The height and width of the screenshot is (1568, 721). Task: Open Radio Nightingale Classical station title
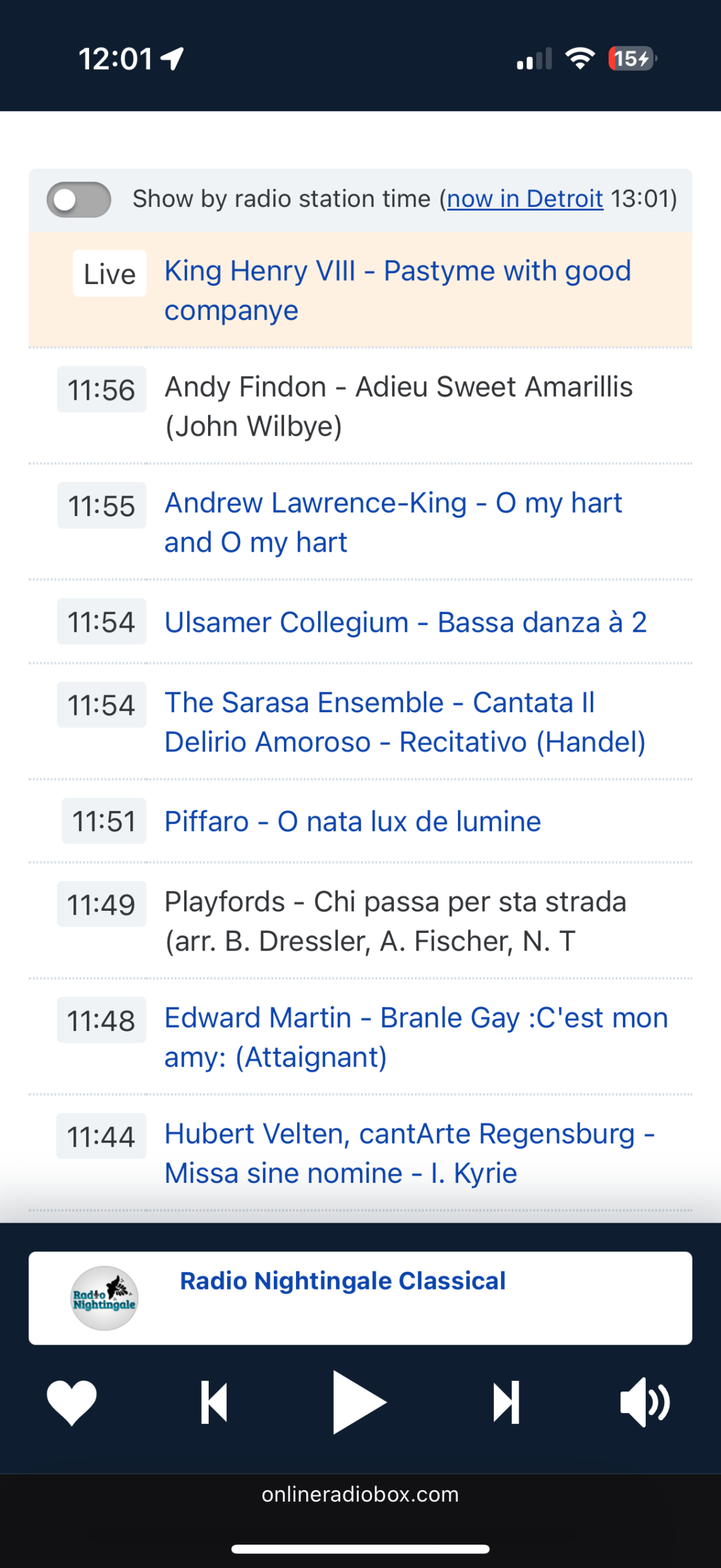pyautogui.click(x=343, y=1281)
